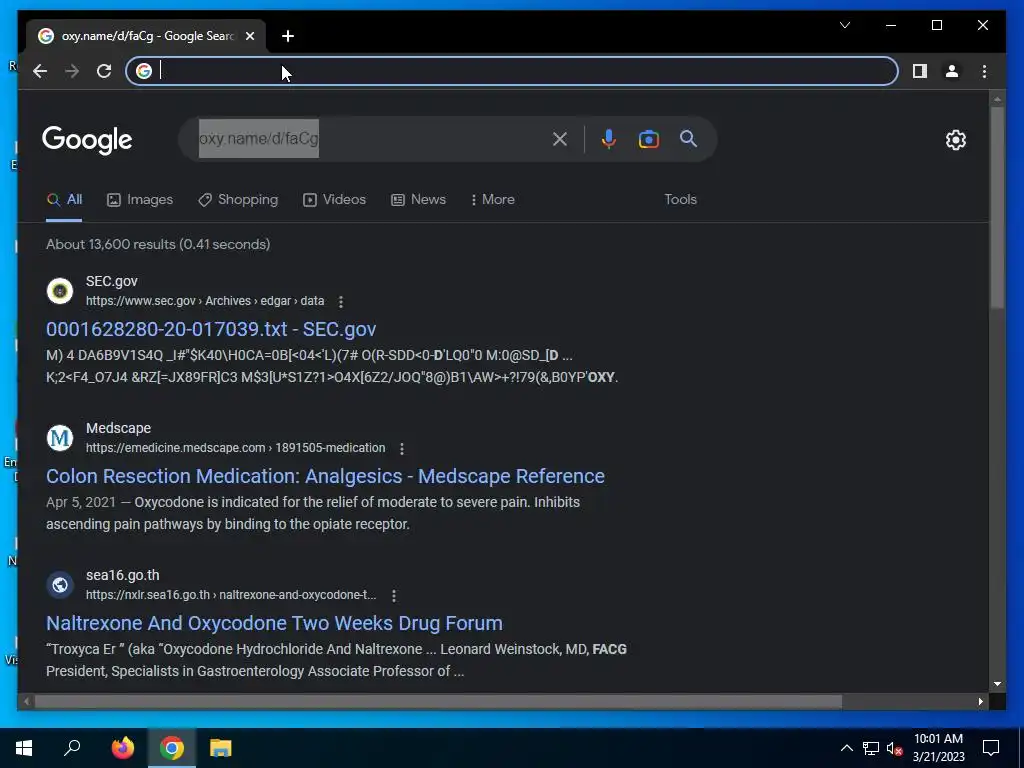The image size is (1024, 768).
Task: Switch to the Videos tab
Action: 334,200
